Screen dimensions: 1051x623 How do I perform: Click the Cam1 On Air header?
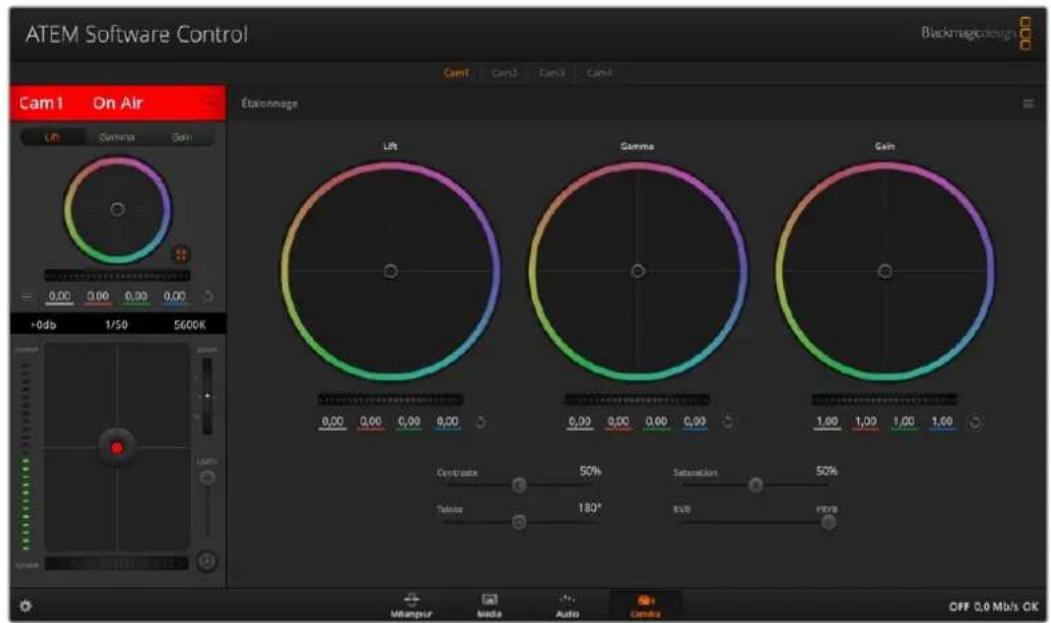117,103
